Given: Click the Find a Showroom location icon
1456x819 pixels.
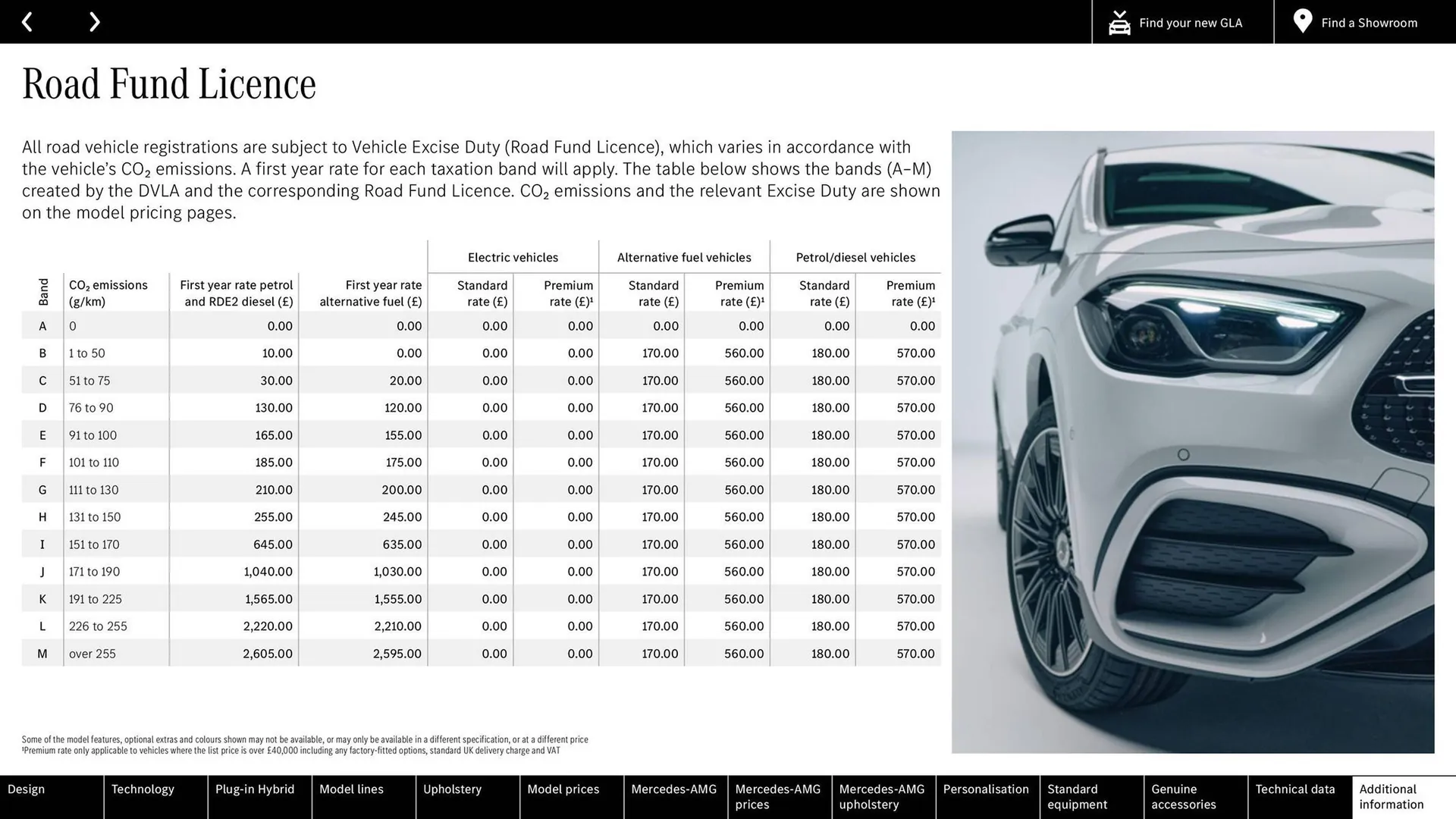Looking at the screenshot, I should click(x=1302, y=22).
